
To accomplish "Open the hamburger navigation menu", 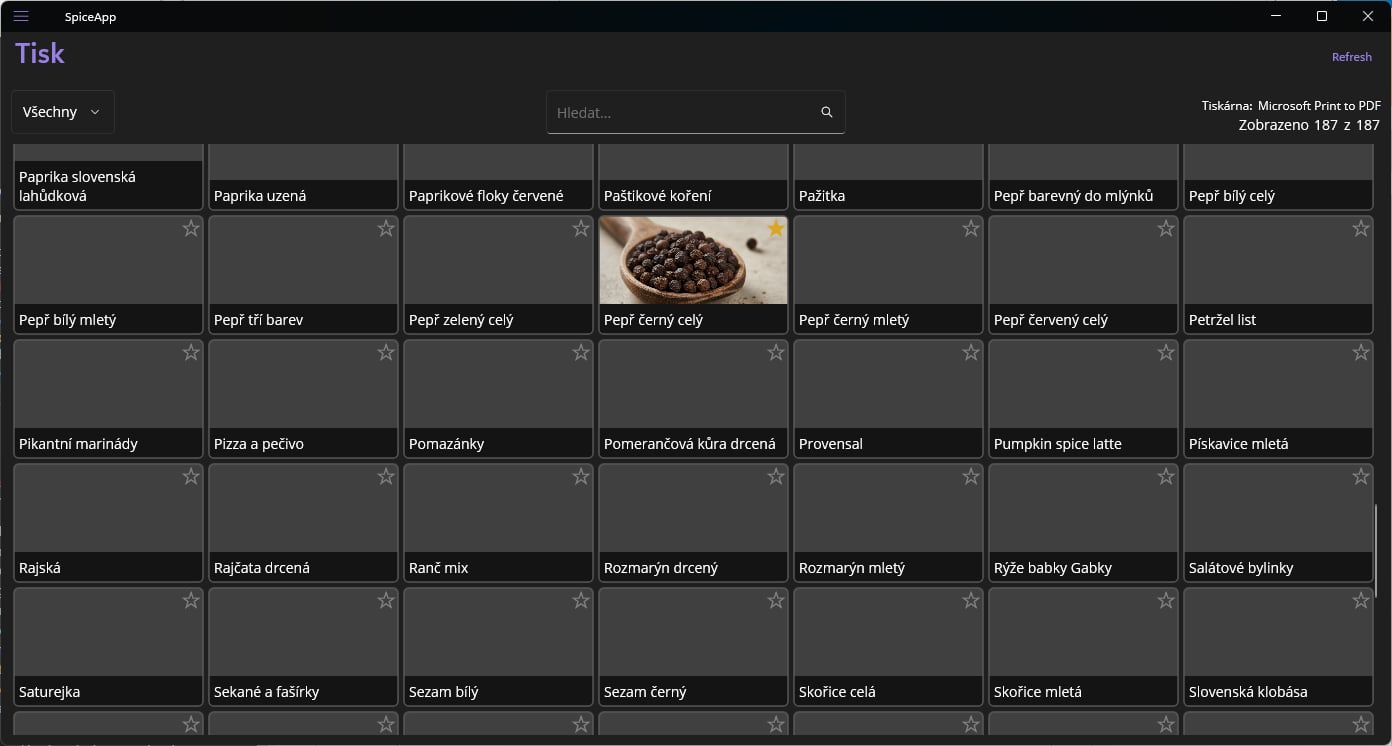I will [21, 16].
